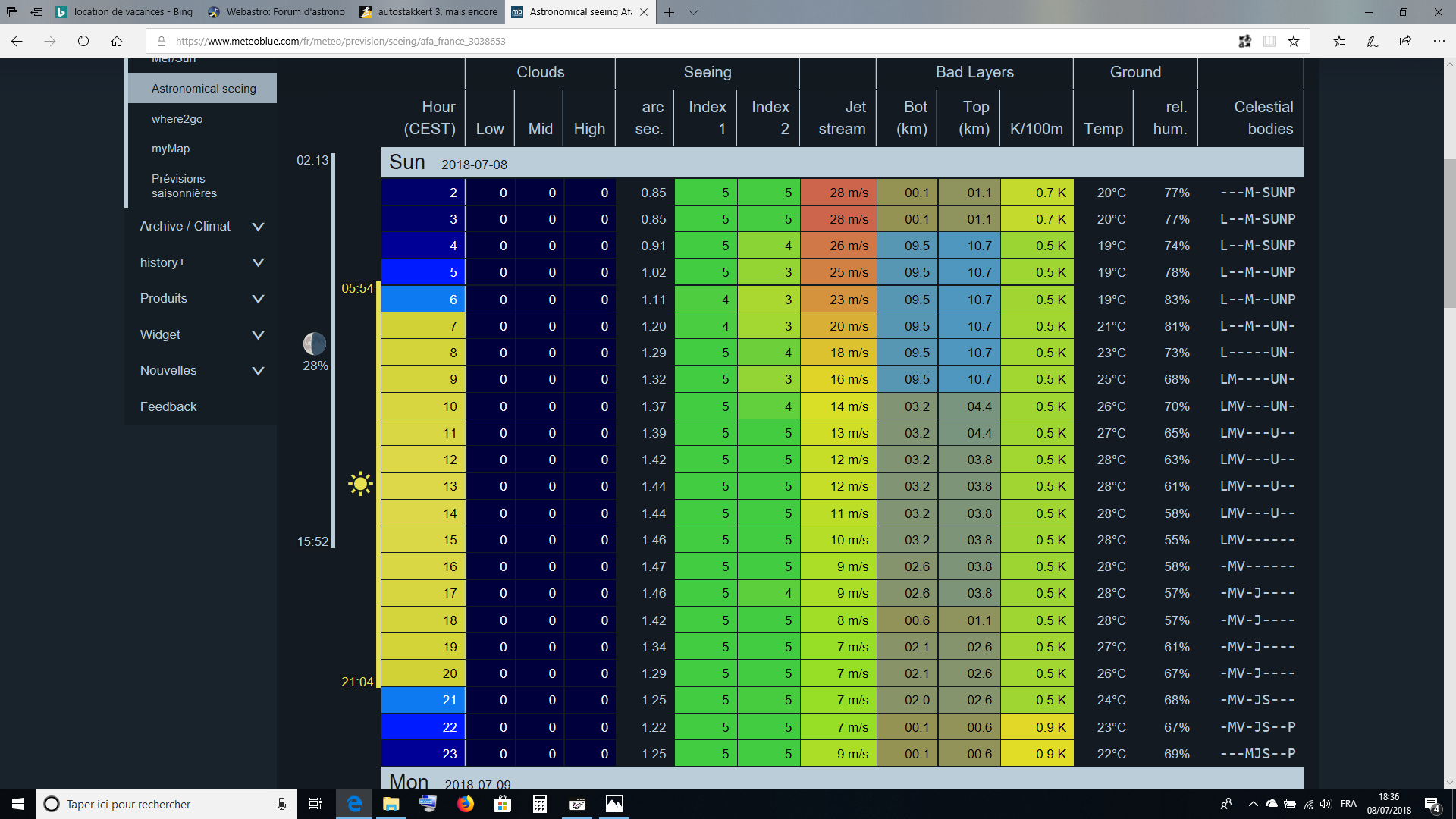
Task: Click the browser refresh icon
Action: (x=83, y=41)
